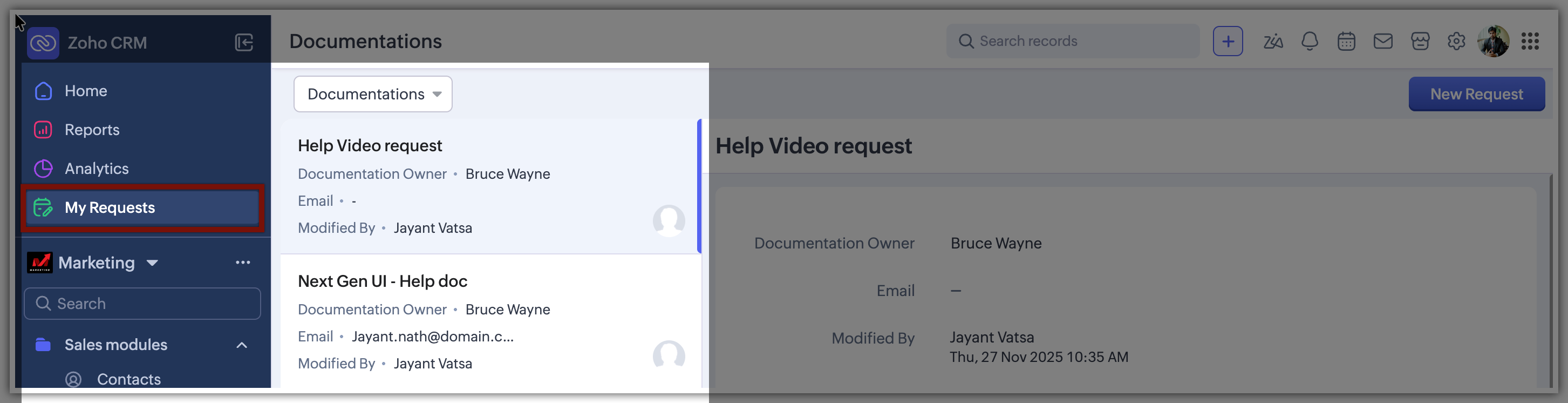Go to Home in sidebar
The image size is (1568, 403).
point(86,91)
